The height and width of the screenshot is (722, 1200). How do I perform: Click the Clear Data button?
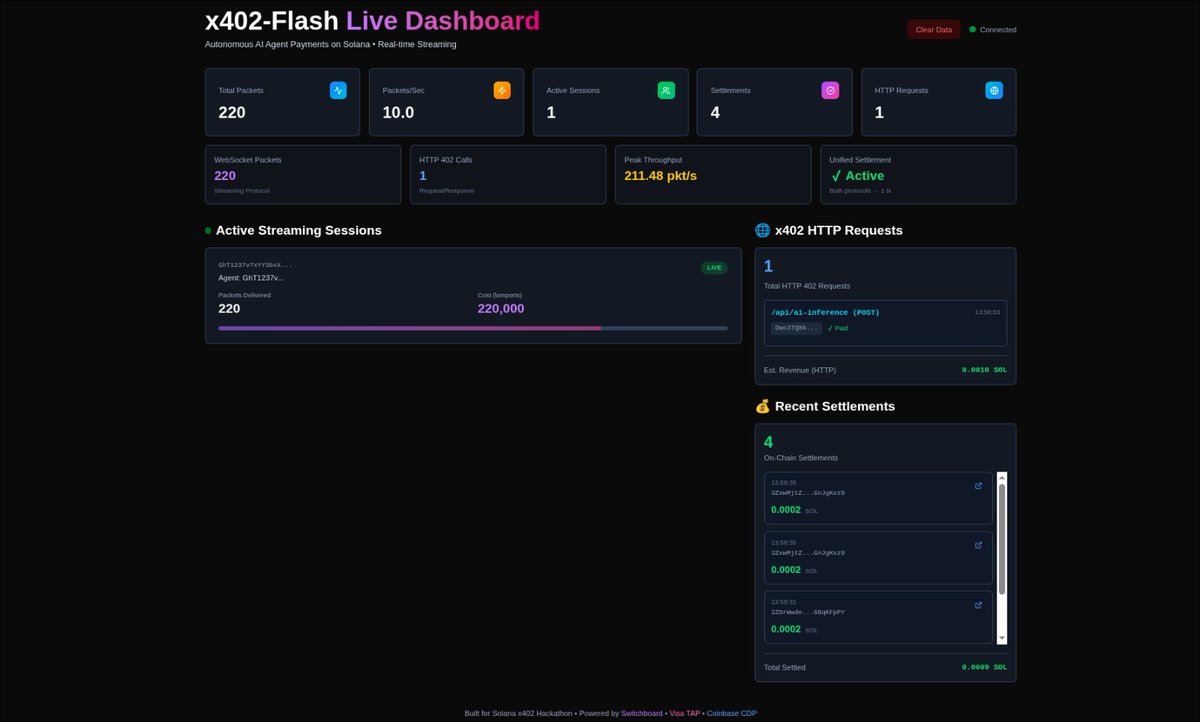tap(934, 30)
